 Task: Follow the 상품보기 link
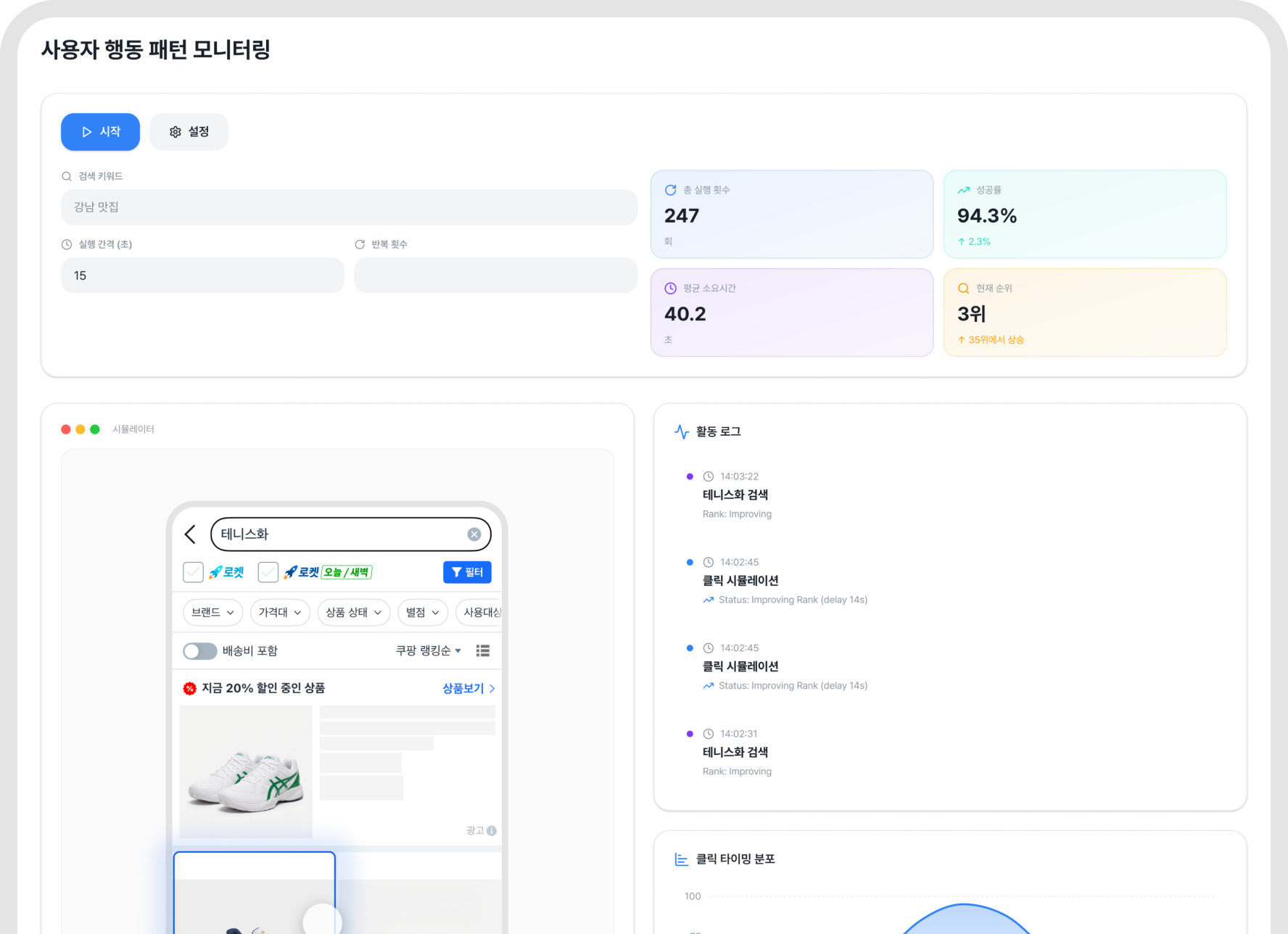pos(468,688)
